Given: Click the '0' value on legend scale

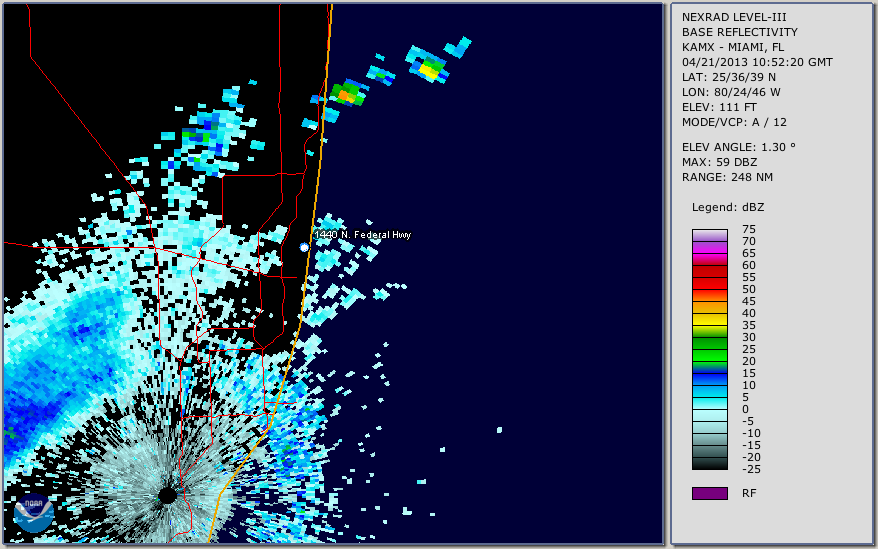Looking at the screenshot, I should [745, 409].
